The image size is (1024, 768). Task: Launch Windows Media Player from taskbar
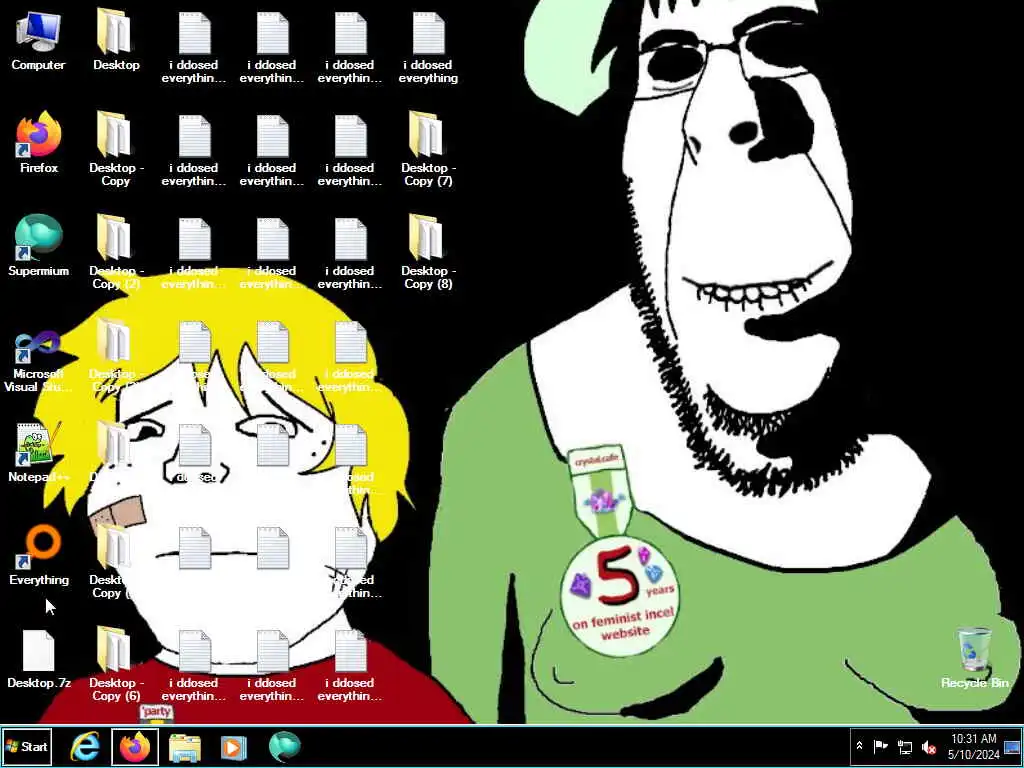pos(233,747)
